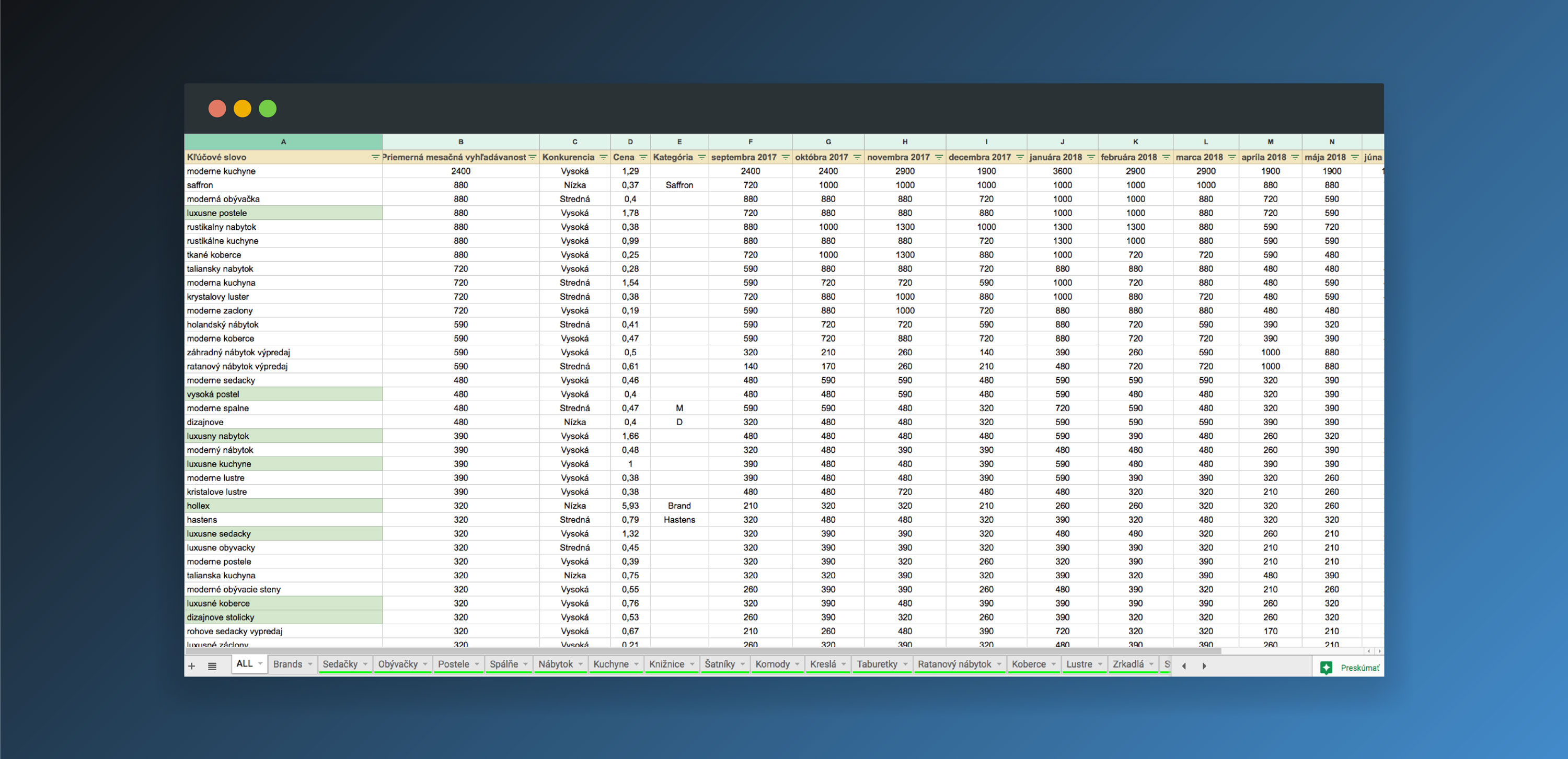Screen dimensions: 1568x759
Task: Select the 'Brand' category cell
Action: pos(679,506)
